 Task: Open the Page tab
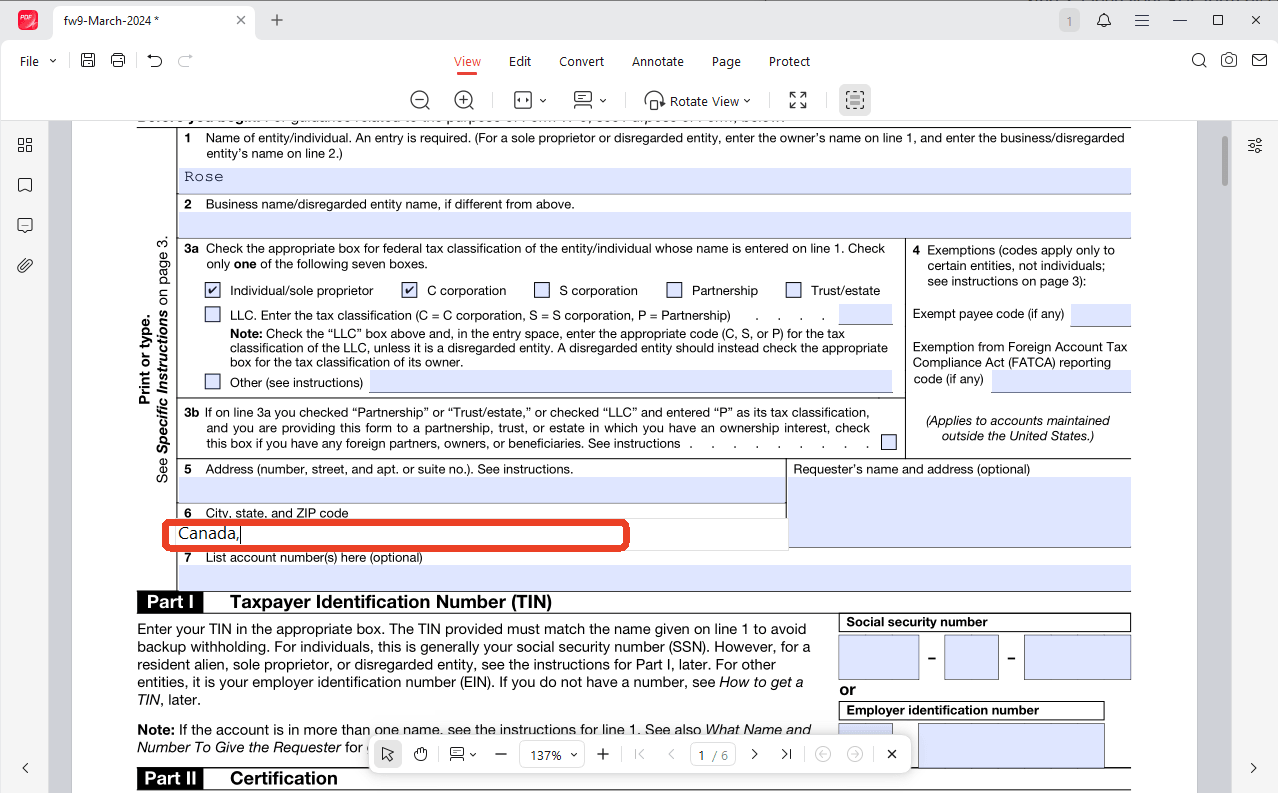click(726, 61)
